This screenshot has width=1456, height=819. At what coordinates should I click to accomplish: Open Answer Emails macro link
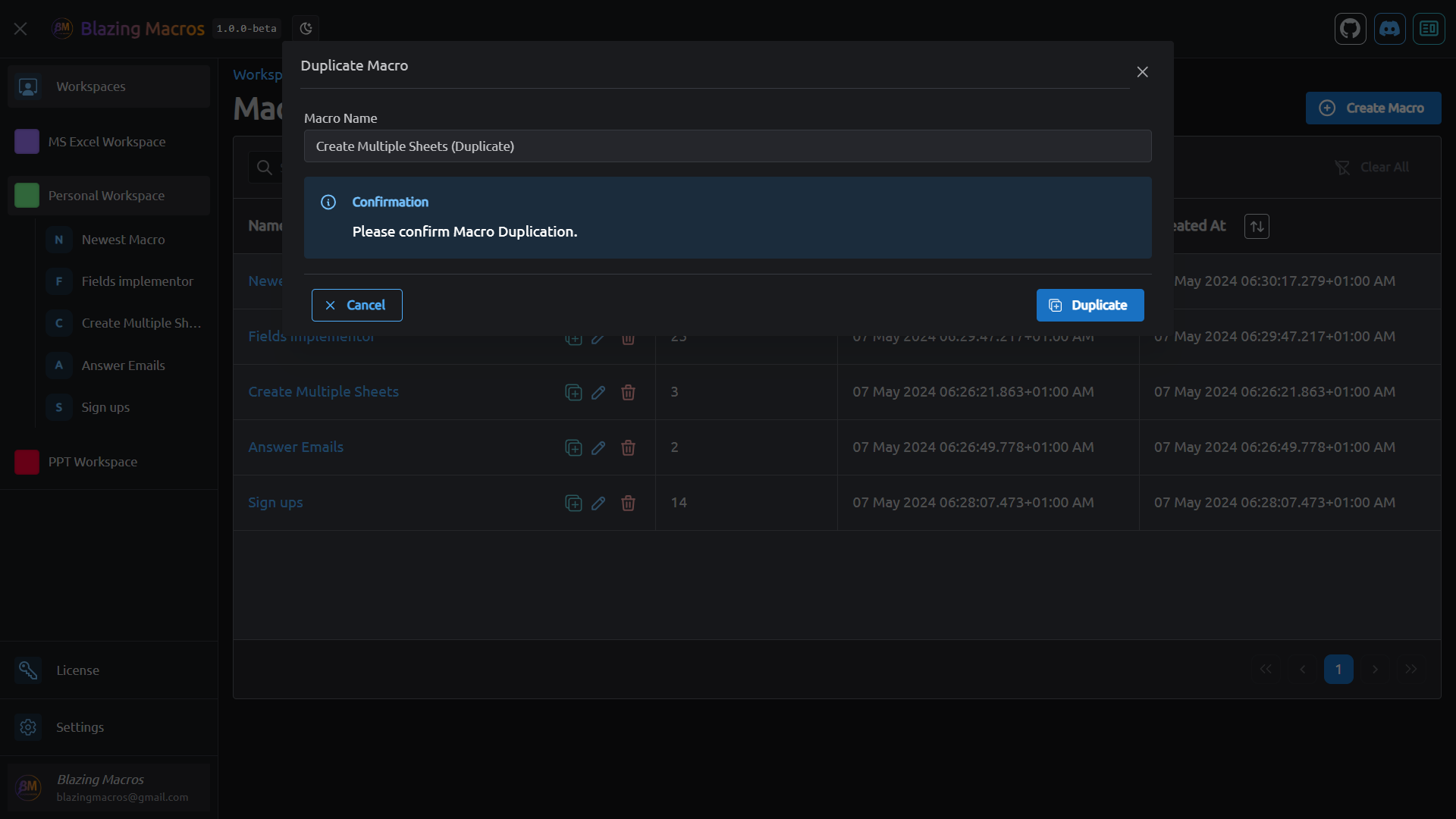[296, 447]
